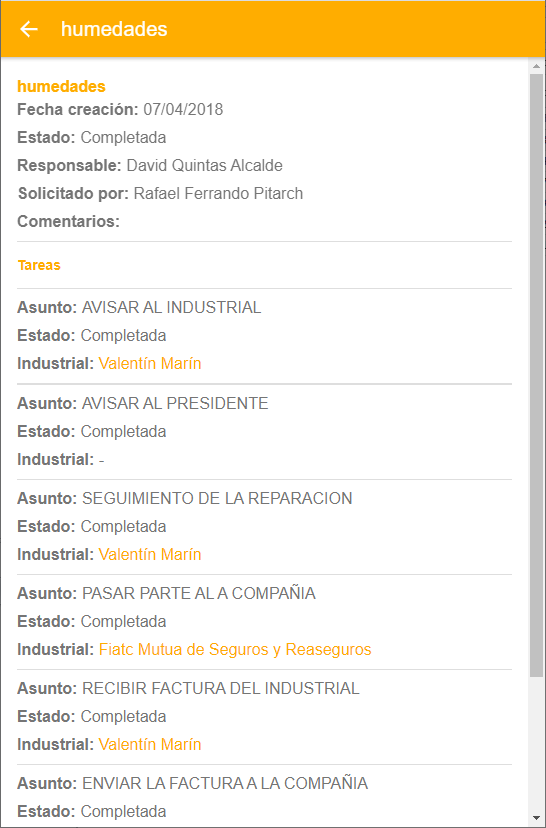Click the scrollbar down arrow
Viewport: 546px width, 828px height.
(536, 818)
